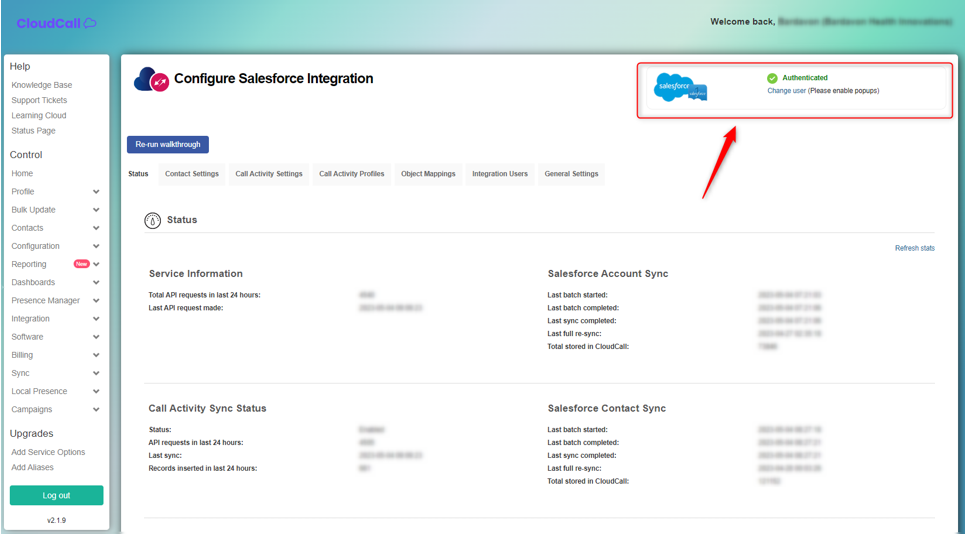This screenshot has height=534, width=965.
Task: Click the Salesforce integration cloud icon
Action: pyautogui.click(x=151, y=79)
